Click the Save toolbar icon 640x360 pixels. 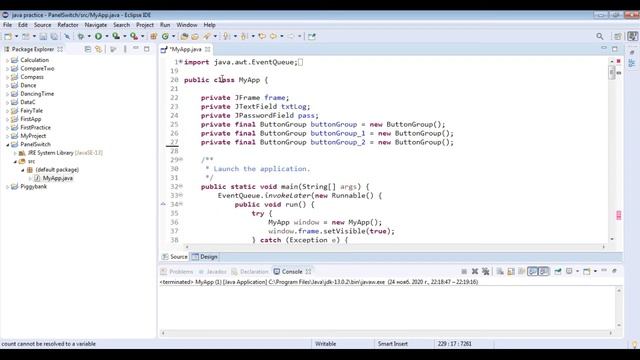tap(43, 36)
